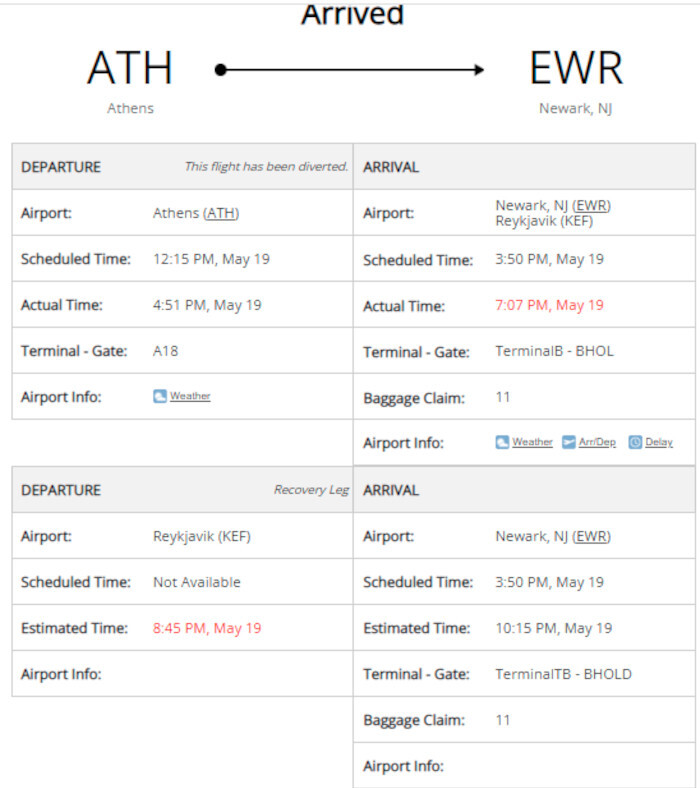Open the Weather link in Newark arrival info
The width and height of the screenshot is (700, 788).
point(532,442)
